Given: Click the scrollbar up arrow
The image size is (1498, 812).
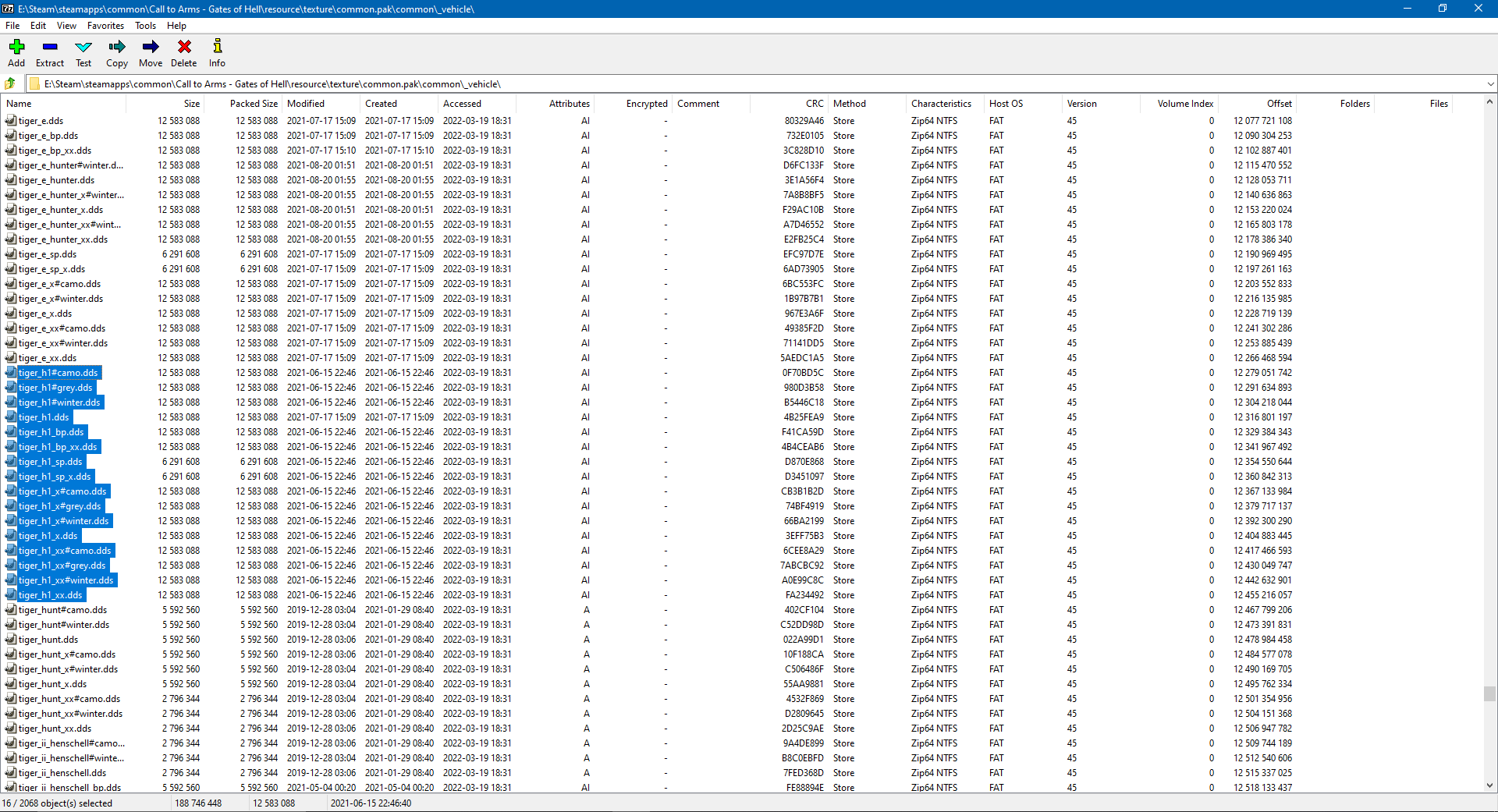Looking at the screenshot, I should click(1489, 101).
